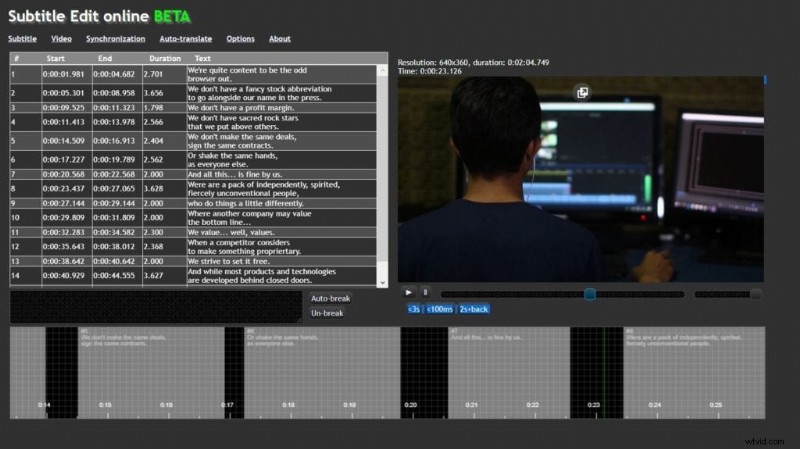Select row 6 'Or shake the same hands'

[193, 160]
